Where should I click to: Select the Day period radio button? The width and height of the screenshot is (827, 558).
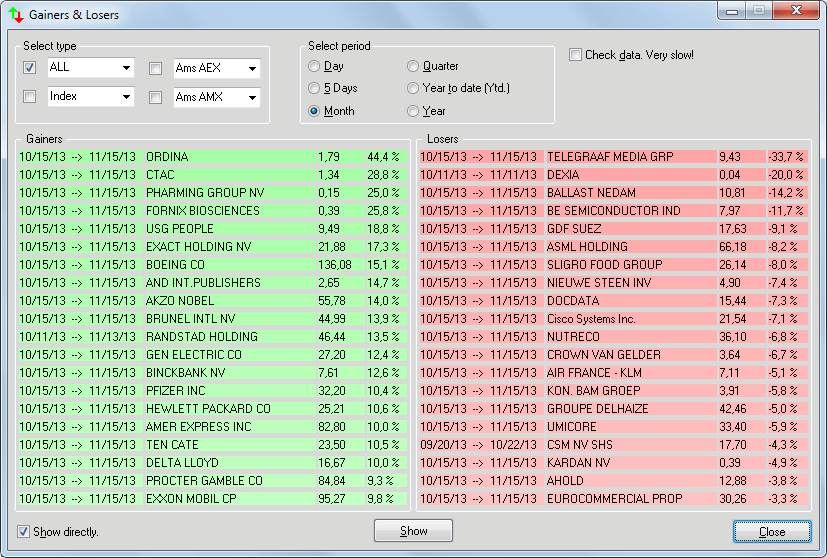point(314,66)
